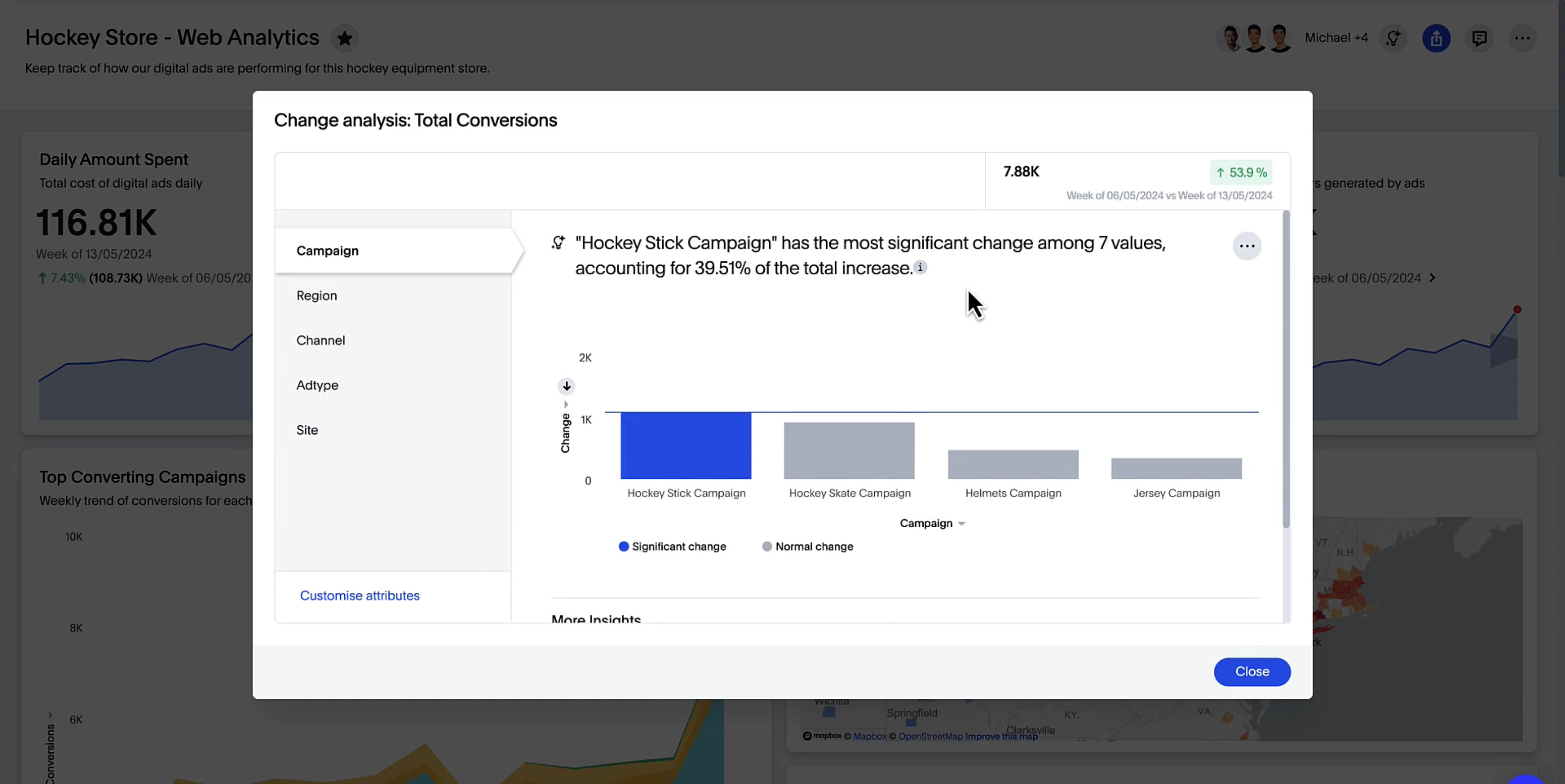Expand the Change axis small arrow
The width and height of the screenshot is (1565, 784).
tap(566, 404)
